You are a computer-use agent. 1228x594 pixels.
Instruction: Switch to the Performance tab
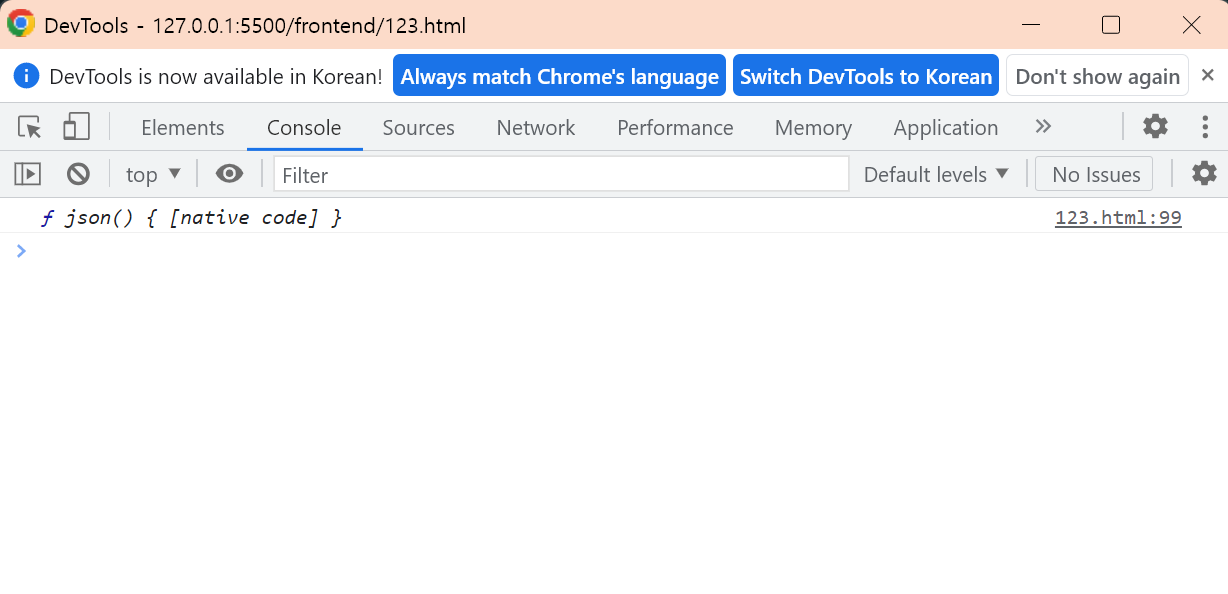675,127
